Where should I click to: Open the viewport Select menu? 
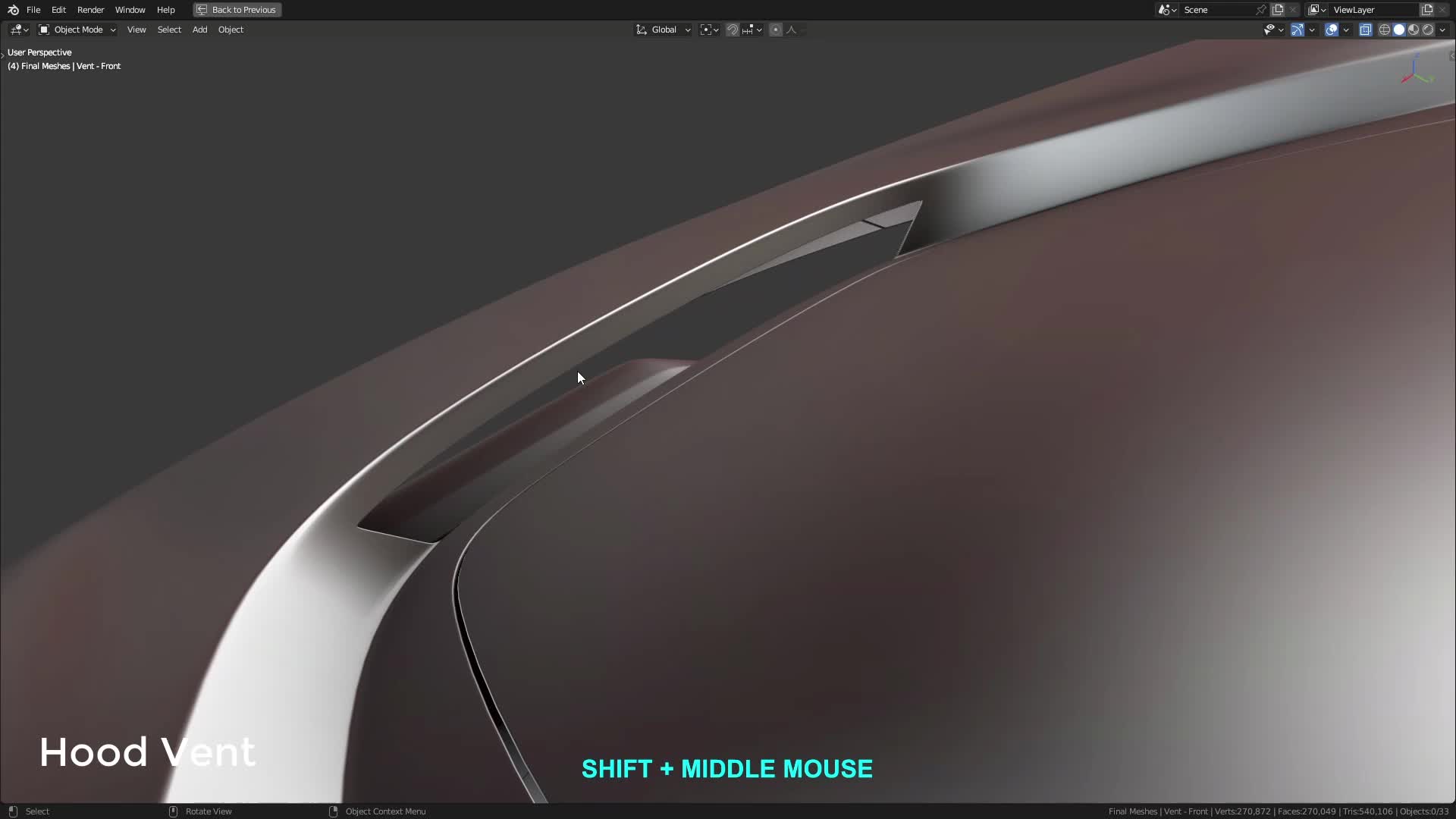click(169, 30)
